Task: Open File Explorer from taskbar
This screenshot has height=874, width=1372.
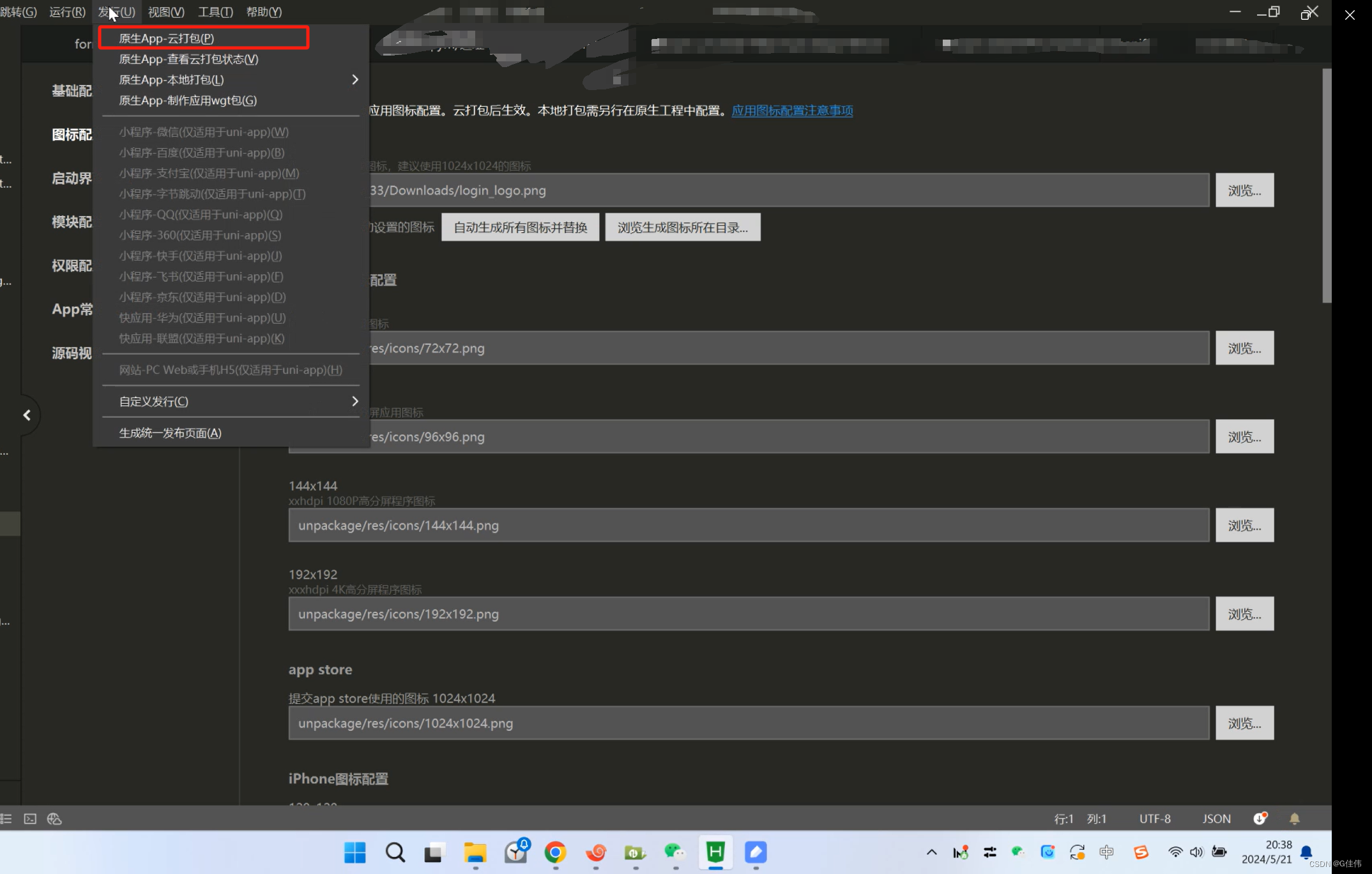Action: point(475,852)
